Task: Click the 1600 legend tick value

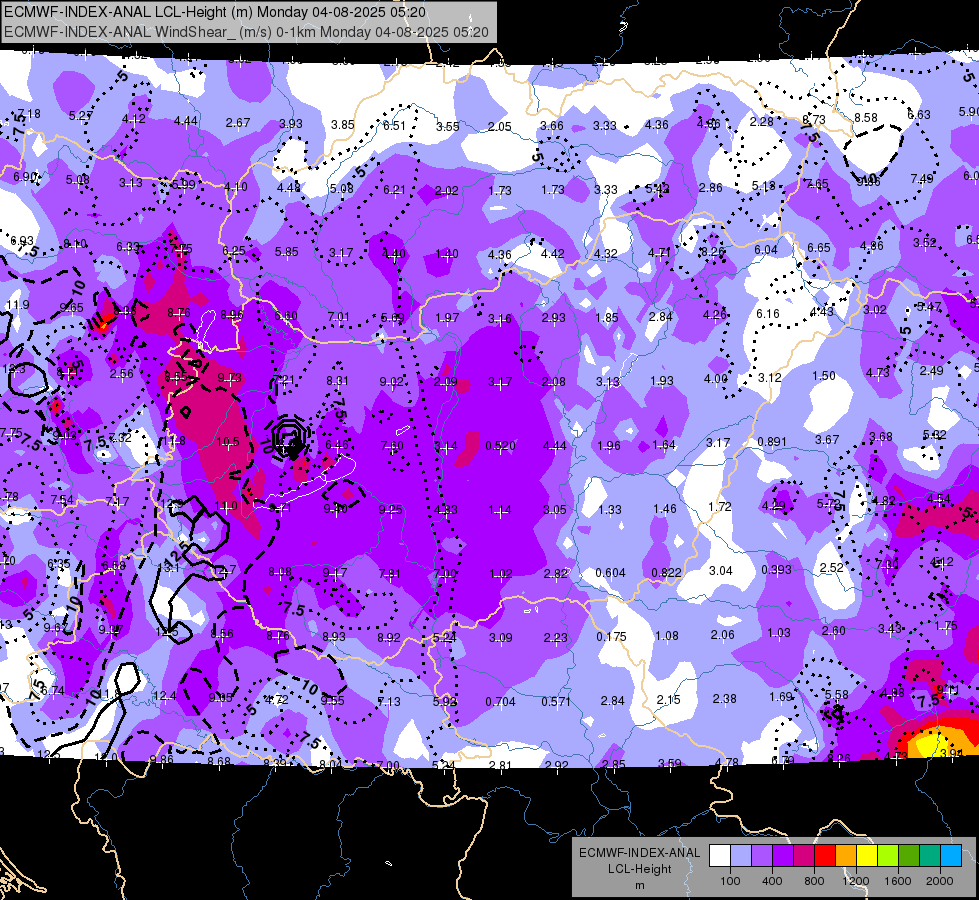Action: [897, 881]
